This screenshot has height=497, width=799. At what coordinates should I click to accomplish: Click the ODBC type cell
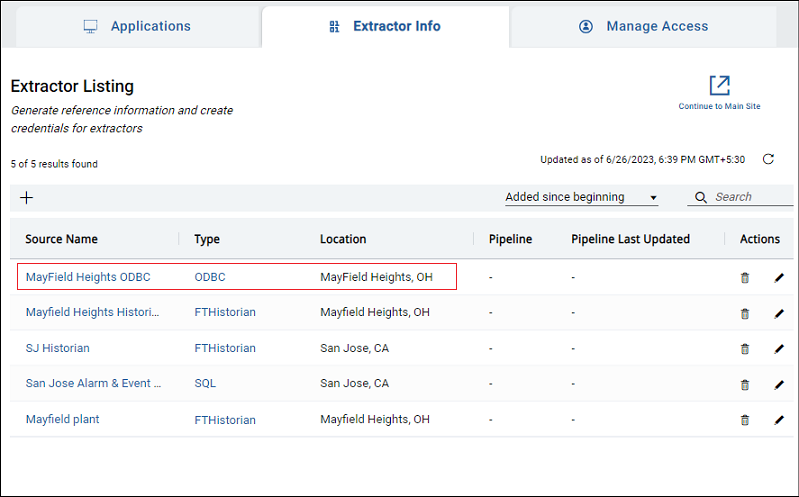pos(210,277)
